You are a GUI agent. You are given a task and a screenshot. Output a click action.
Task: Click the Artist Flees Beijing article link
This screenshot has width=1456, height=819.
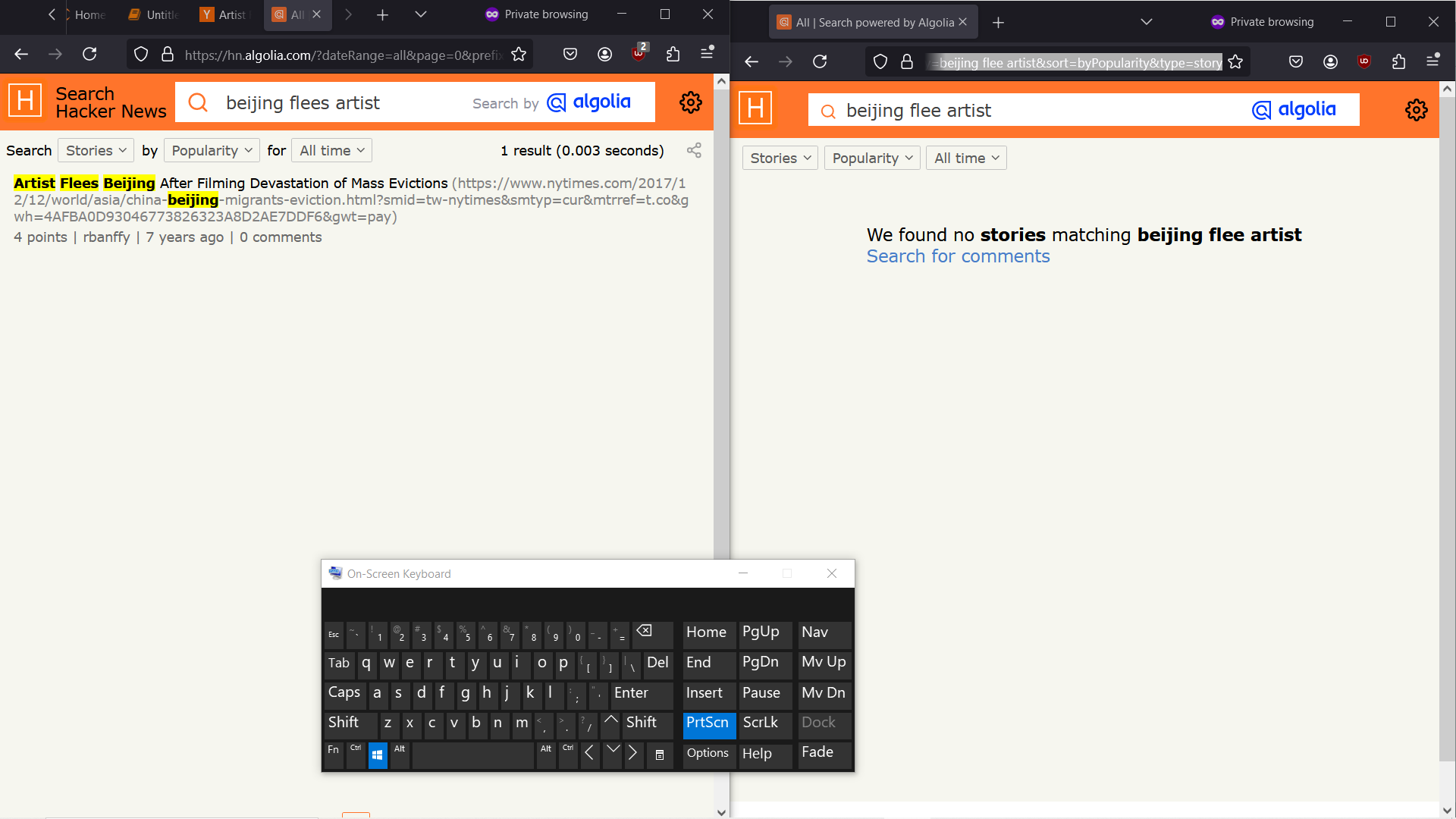[229, 183]
